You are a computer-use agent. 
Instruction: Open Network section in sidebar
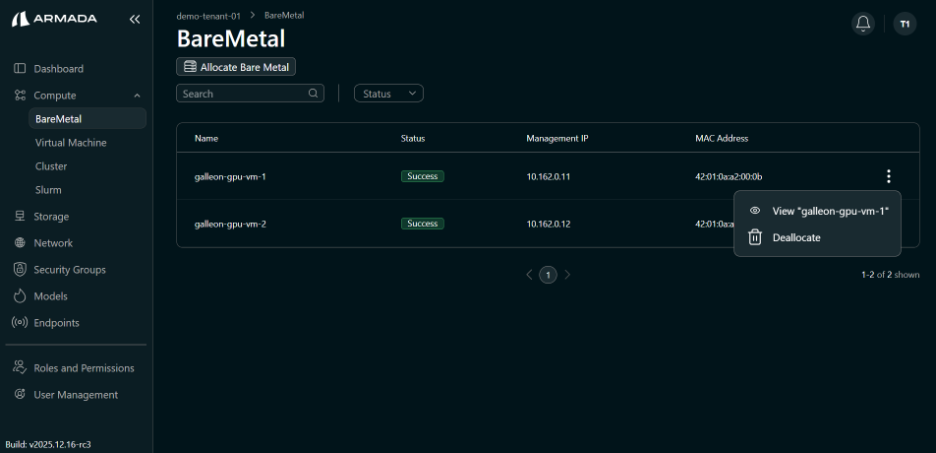(x=53, y=243)
